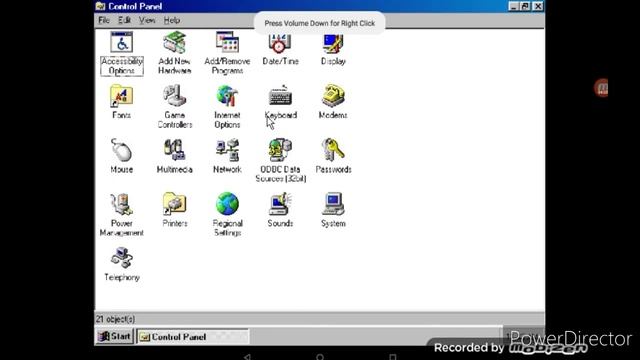Open the Printers folder icon
The height and width of the screenshot is (360, 640).
pos(175,204)
